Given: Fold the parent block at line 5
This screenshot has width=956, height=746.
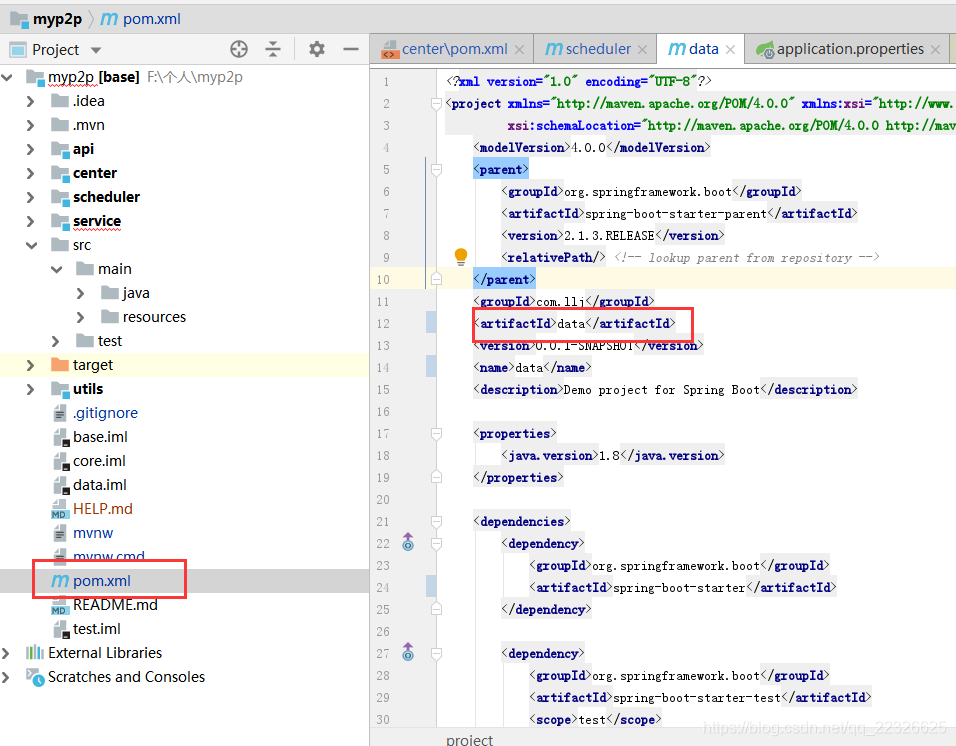Looking at the screenshot, I should [437, 169].
